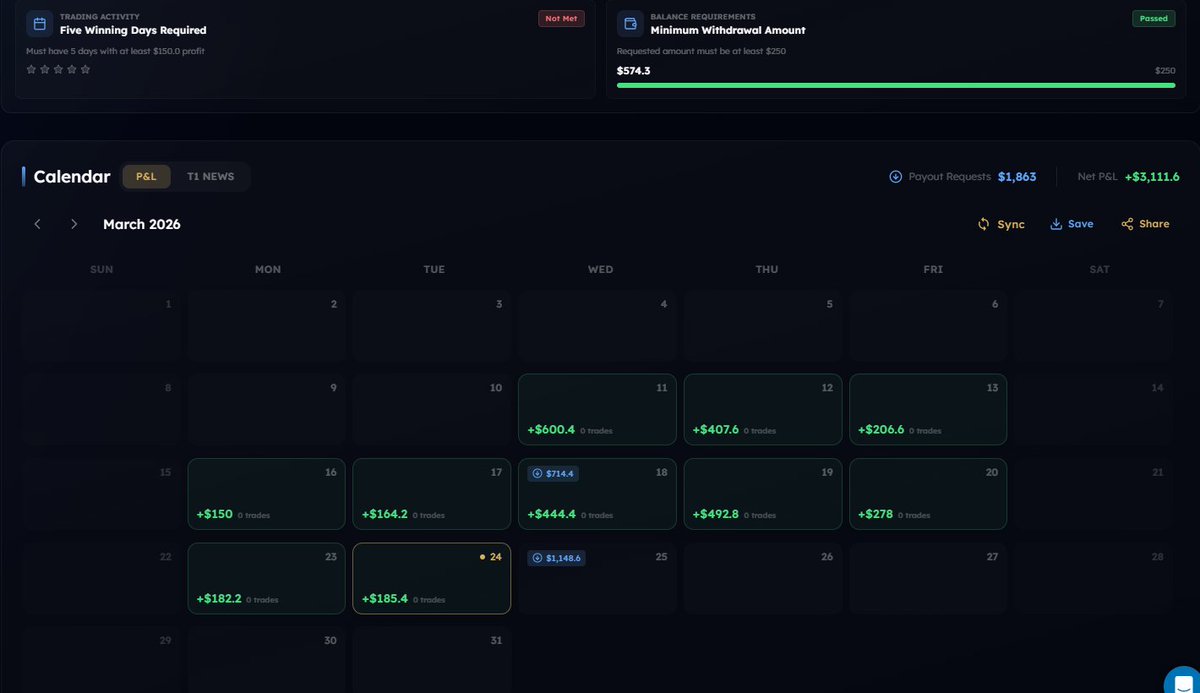Go to the previous month with the left chevron
1200x693 pixels.
point(38,224)
